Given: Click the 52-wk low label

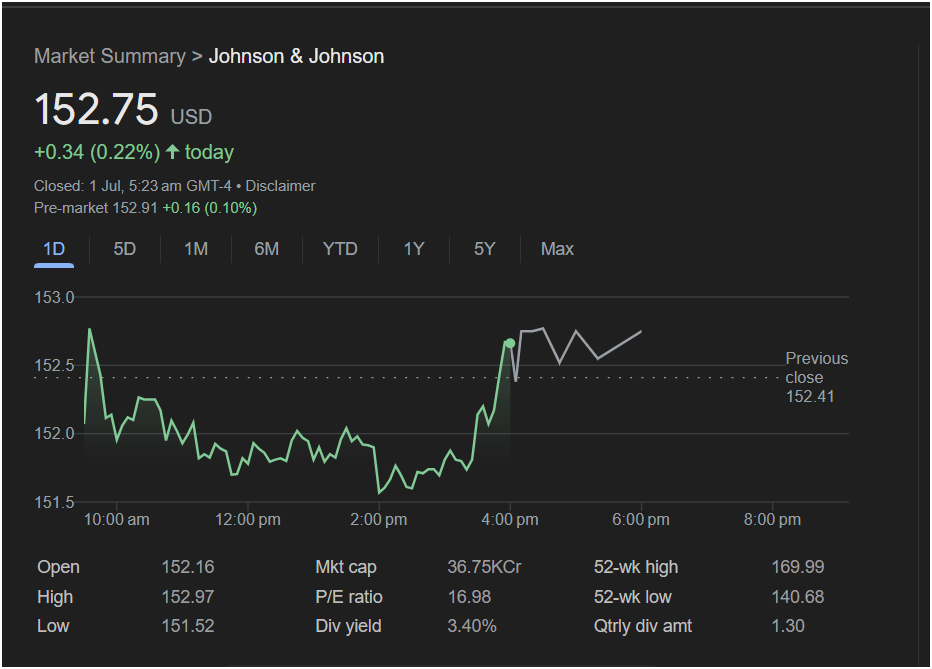Looking at the screenshot, I should pyautogui.click(x=632, y=597).
